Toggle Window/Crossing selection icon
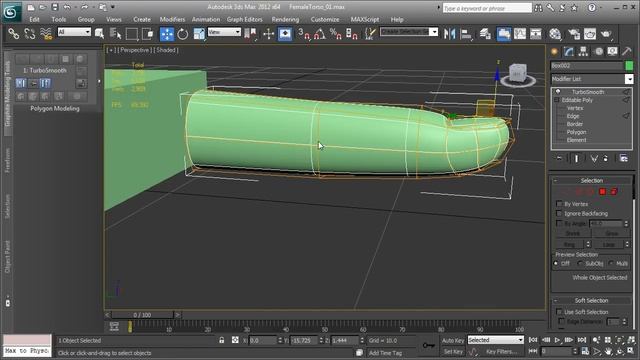The width and height of the screenshot is (640, 360). click(148, 33)
